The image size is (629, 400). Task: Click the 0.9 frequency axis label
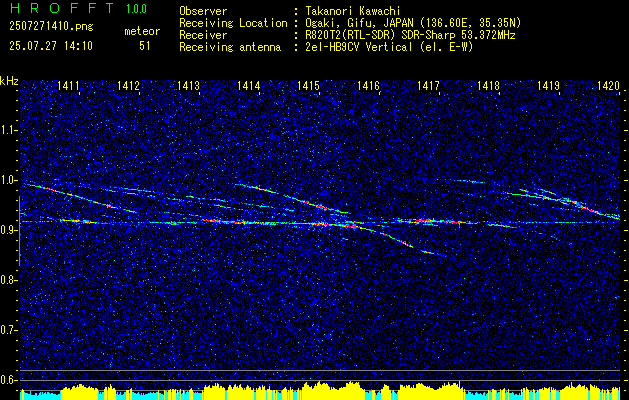tap(8, 230)
